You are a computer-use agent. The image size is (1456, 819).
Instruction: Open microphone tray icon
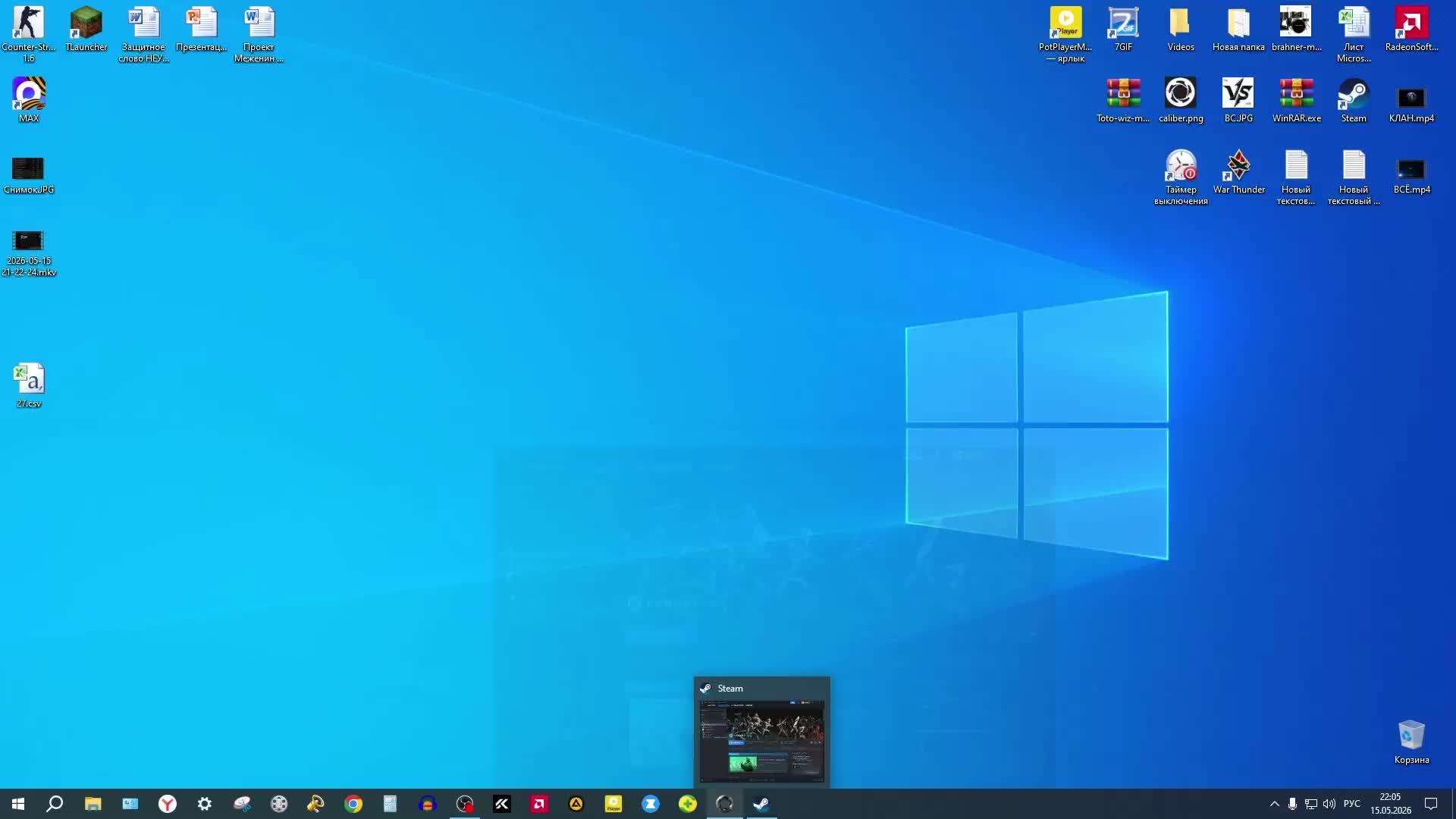click(1292, 804)
